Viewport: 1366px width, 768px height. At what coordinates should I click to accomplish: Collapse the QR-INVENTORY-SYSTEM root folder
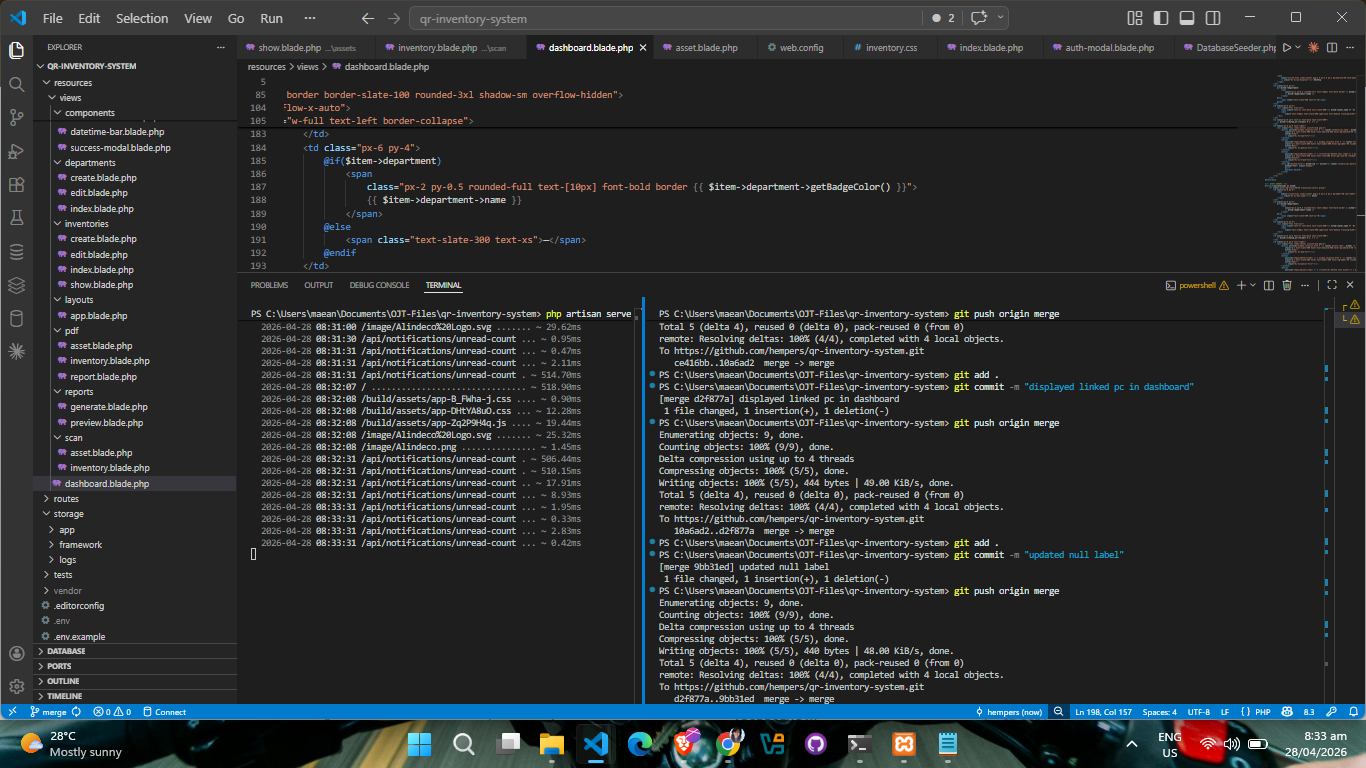click(136, 66)
